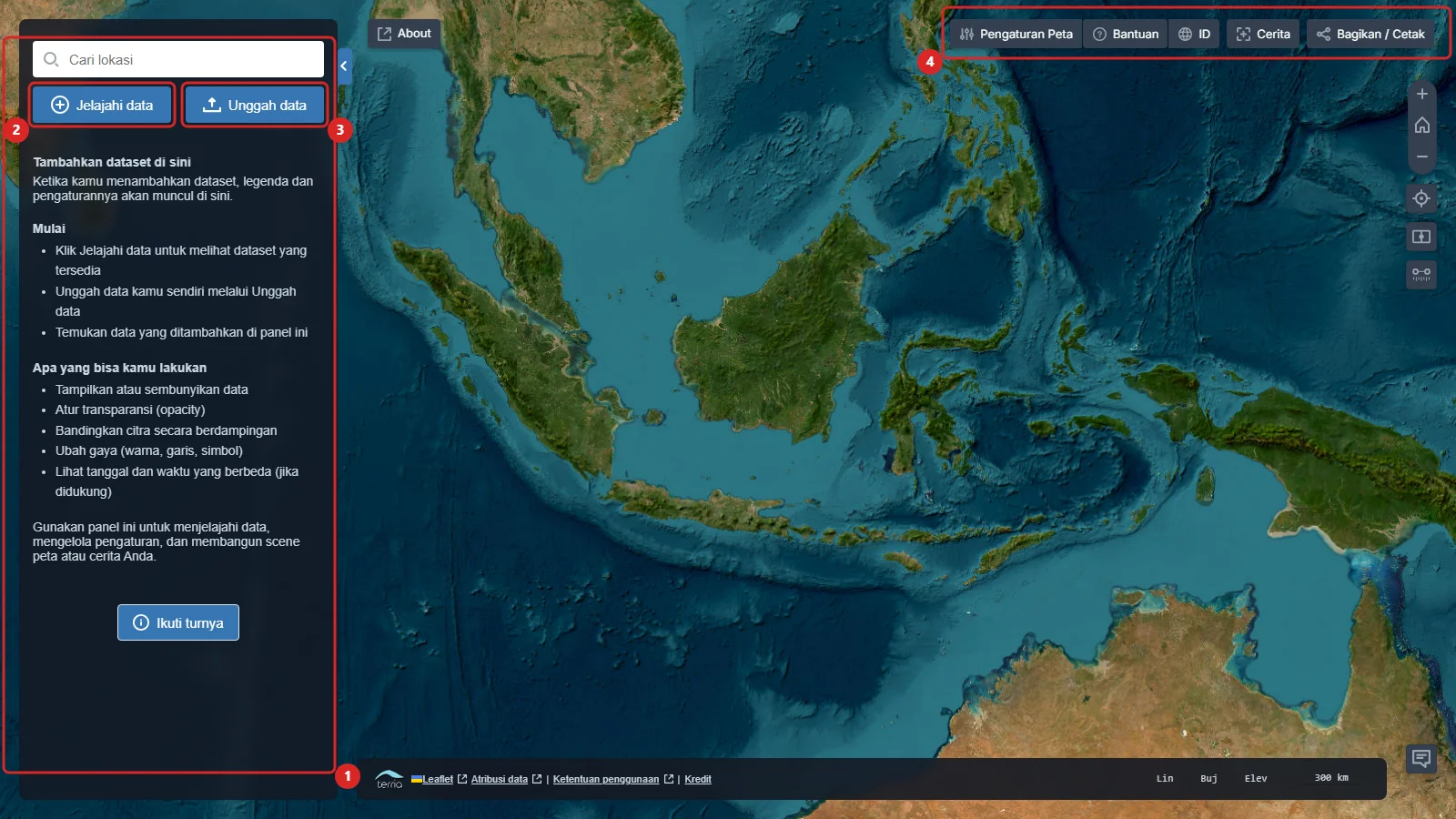Click the Lin latitude readout
The height and width of the screenshot is (819, 1456).
(x=1165, y=778)
